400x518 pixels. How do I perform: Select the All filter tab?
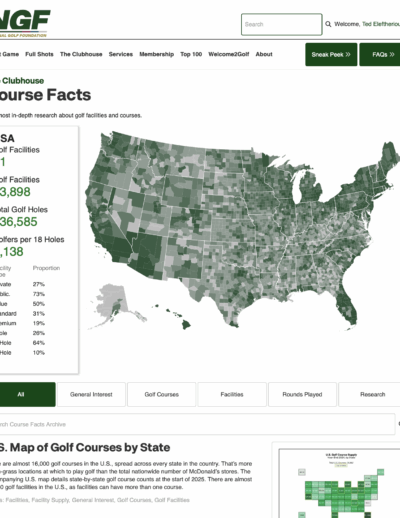27,394
